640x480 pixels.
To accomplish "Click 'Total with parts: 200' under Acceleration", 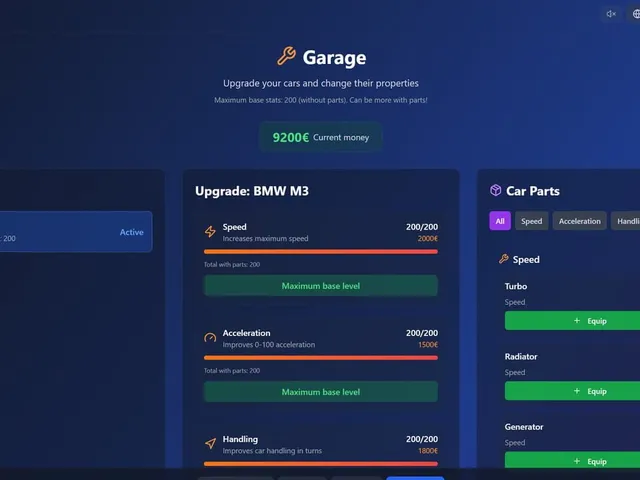I will tap(232, 371).
